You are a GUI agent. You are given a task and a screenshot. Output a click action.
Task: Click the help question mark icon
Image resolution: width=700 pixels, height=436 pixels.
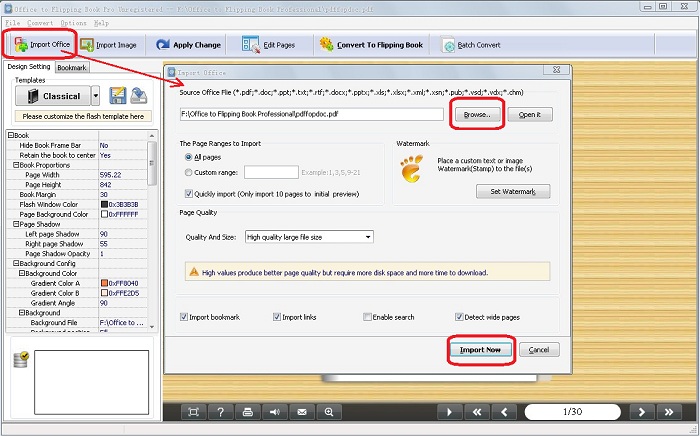click(x=221, y=412)
